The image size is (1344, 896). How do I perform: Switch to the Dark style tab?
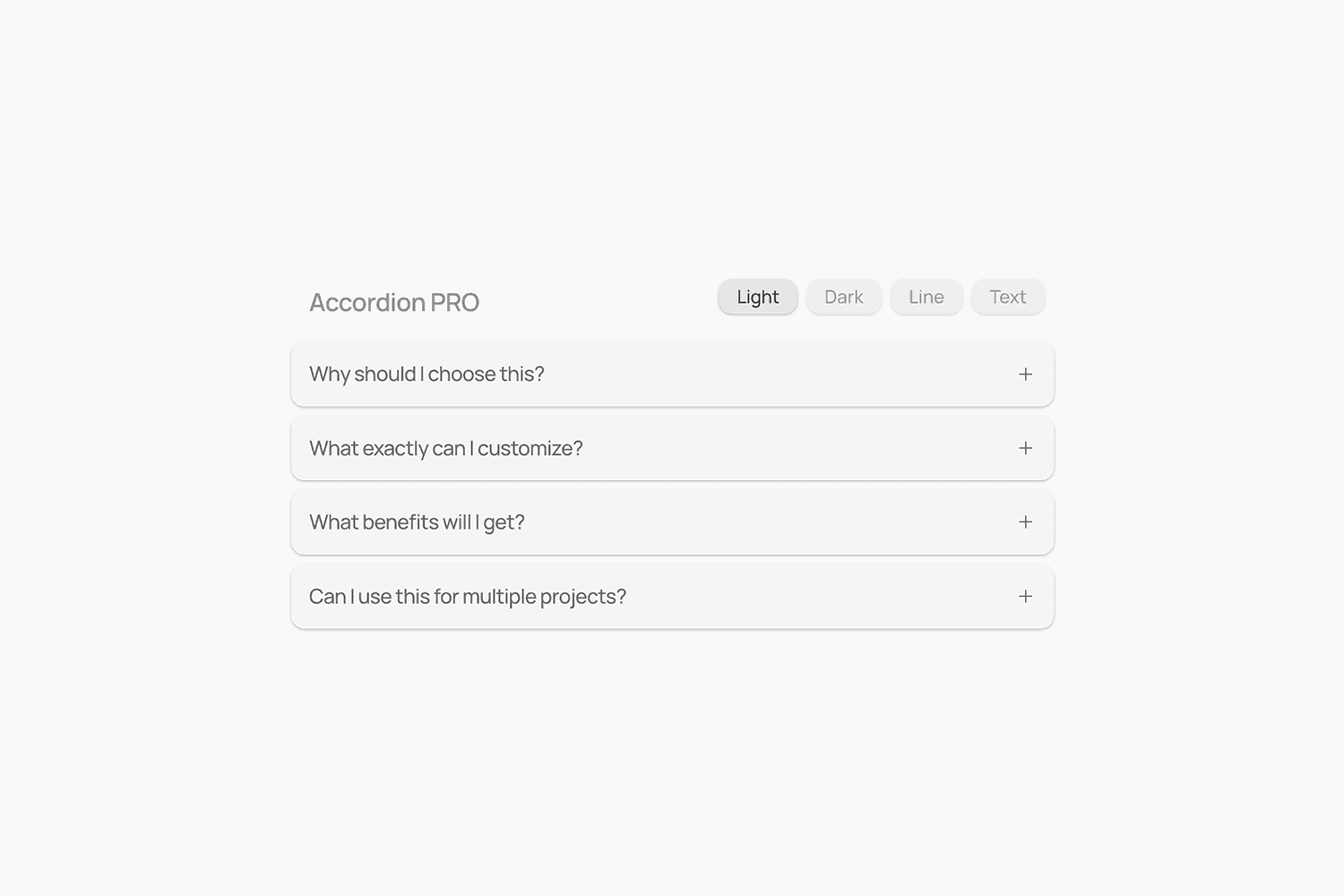[x=844, y=297]
